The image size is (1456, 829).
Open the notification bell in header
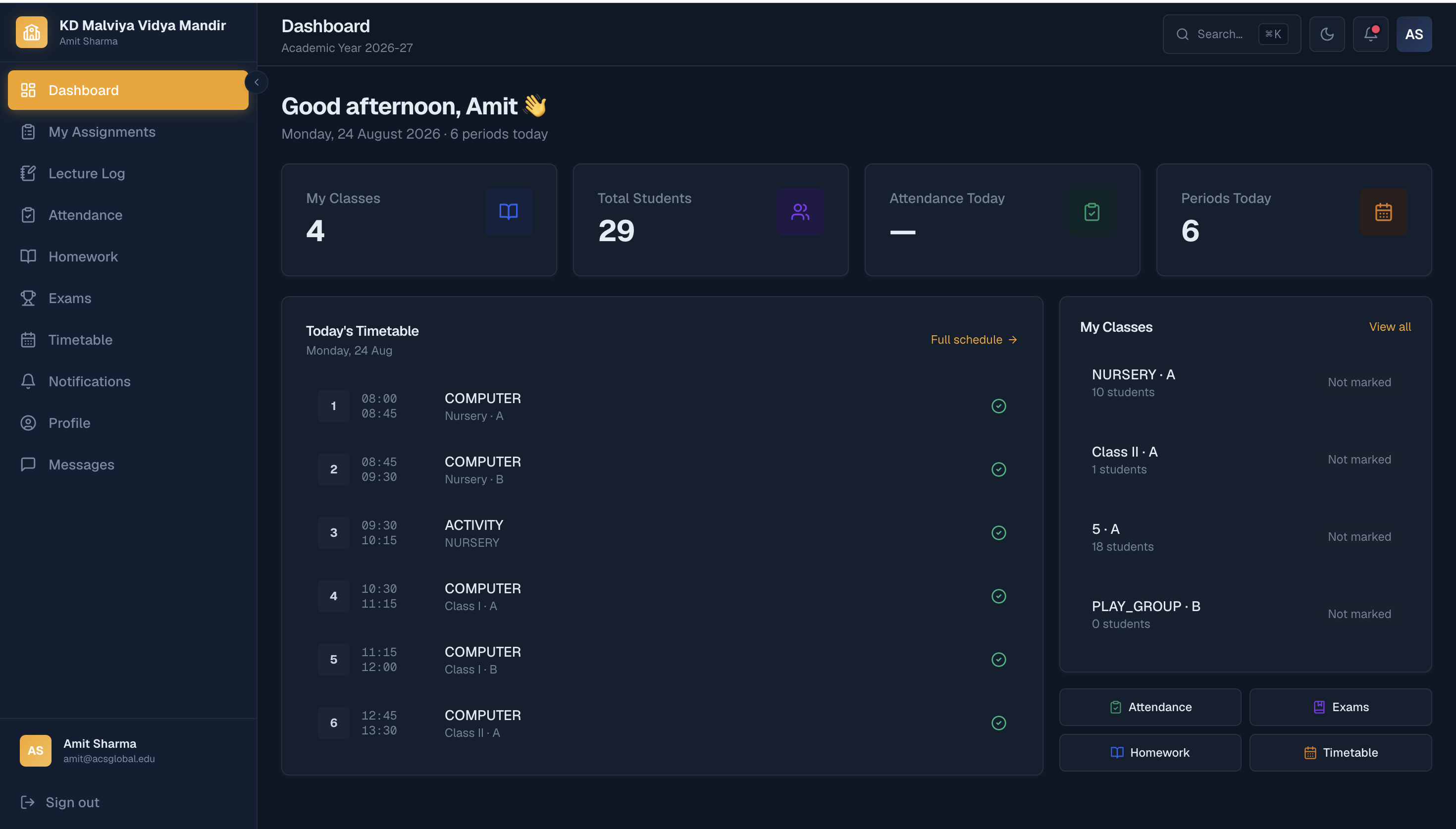point(1371,34)
